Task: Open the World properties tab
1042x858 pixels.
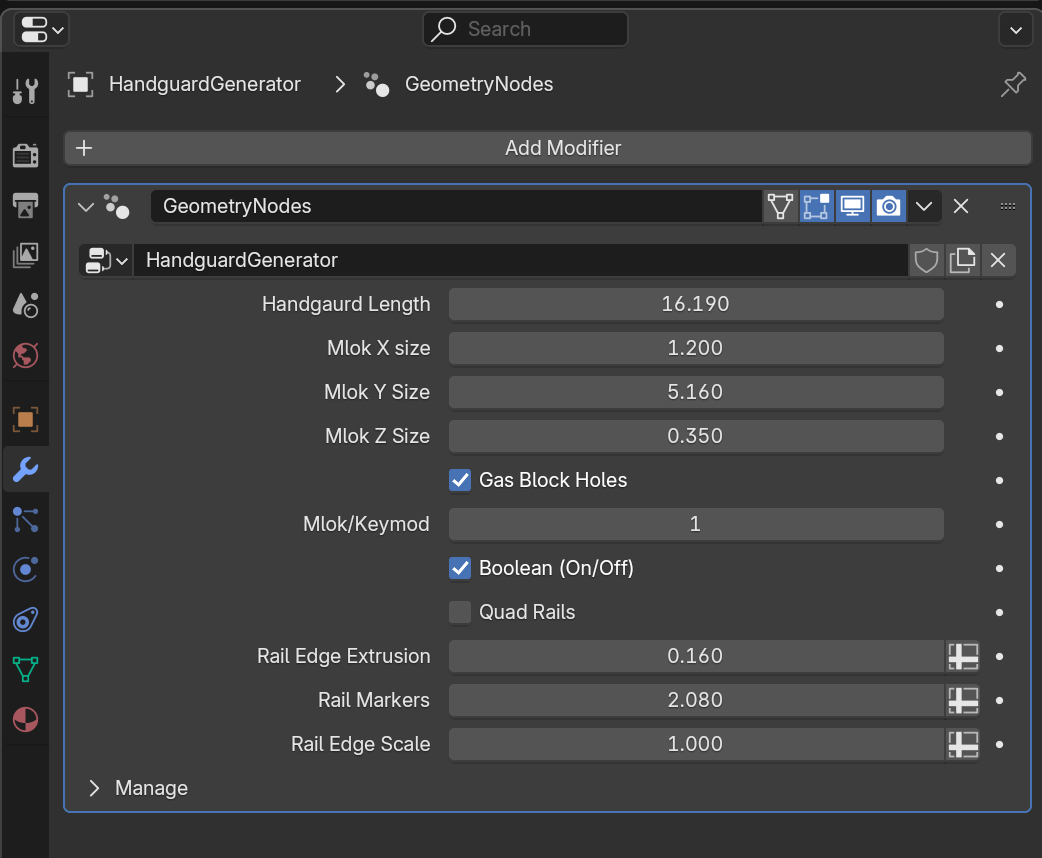Action: point(25,355)
